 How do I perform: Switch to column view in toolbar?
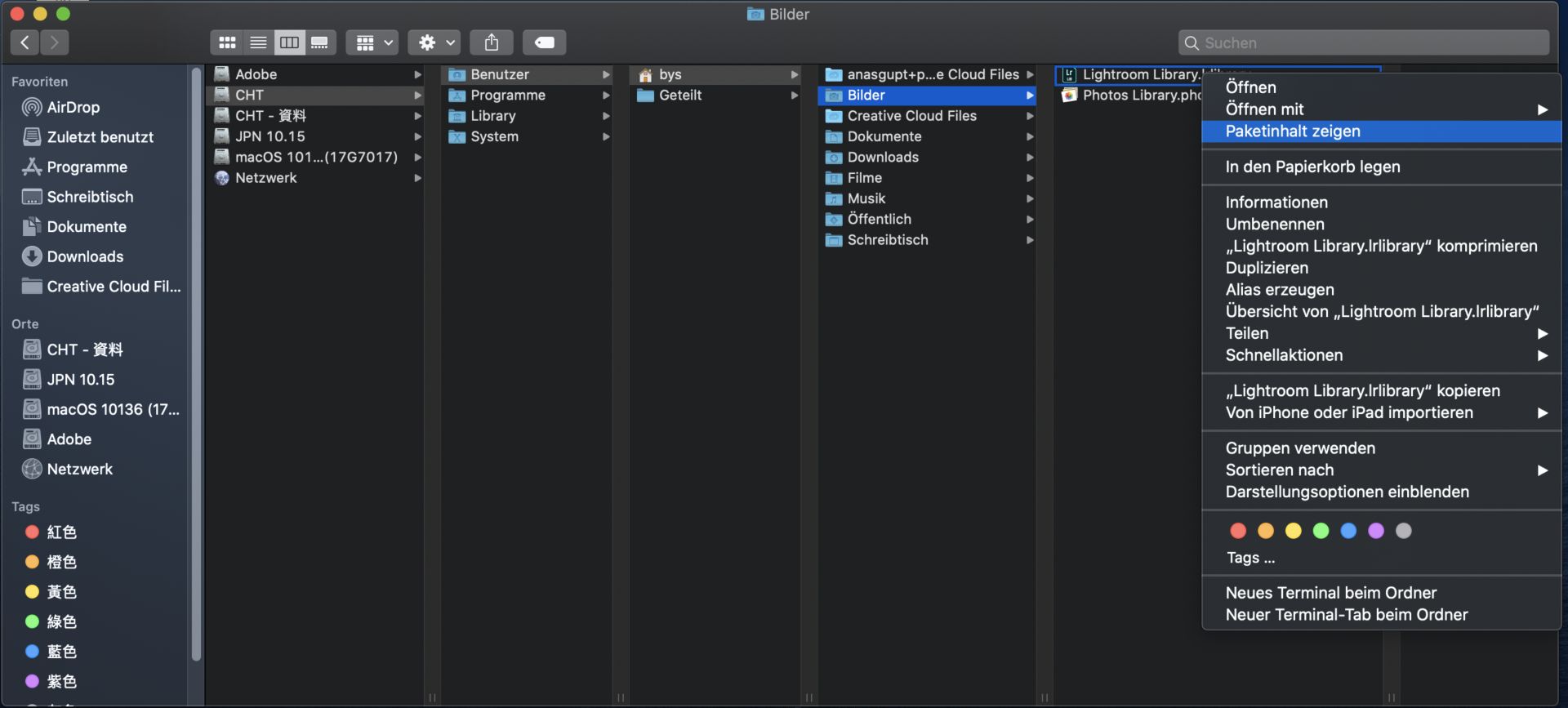tap(289, 42)
